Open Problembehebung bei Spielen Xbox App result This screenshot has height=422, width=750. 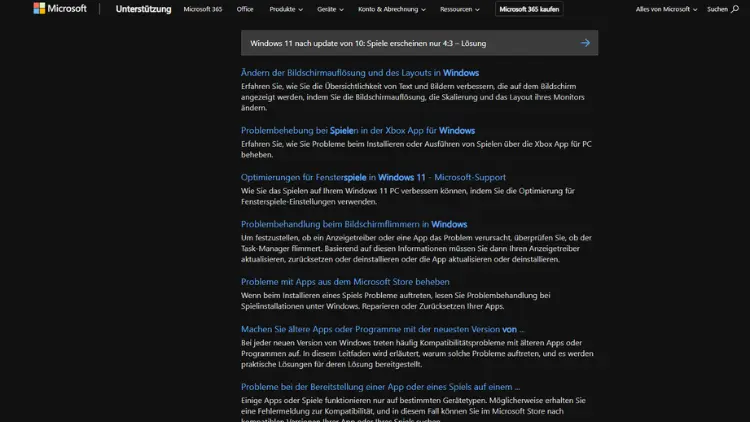[x=358, y=131]
